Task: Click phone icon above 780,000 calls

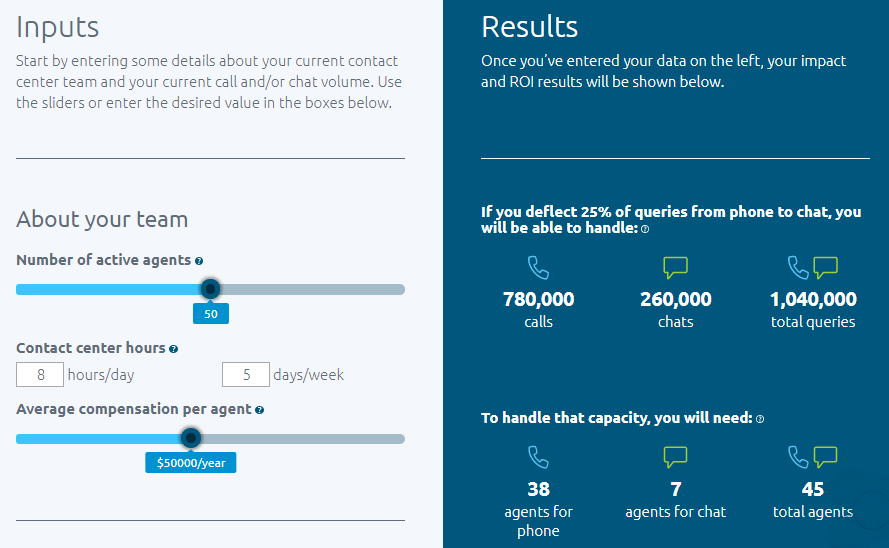Action: pos(538,267)
